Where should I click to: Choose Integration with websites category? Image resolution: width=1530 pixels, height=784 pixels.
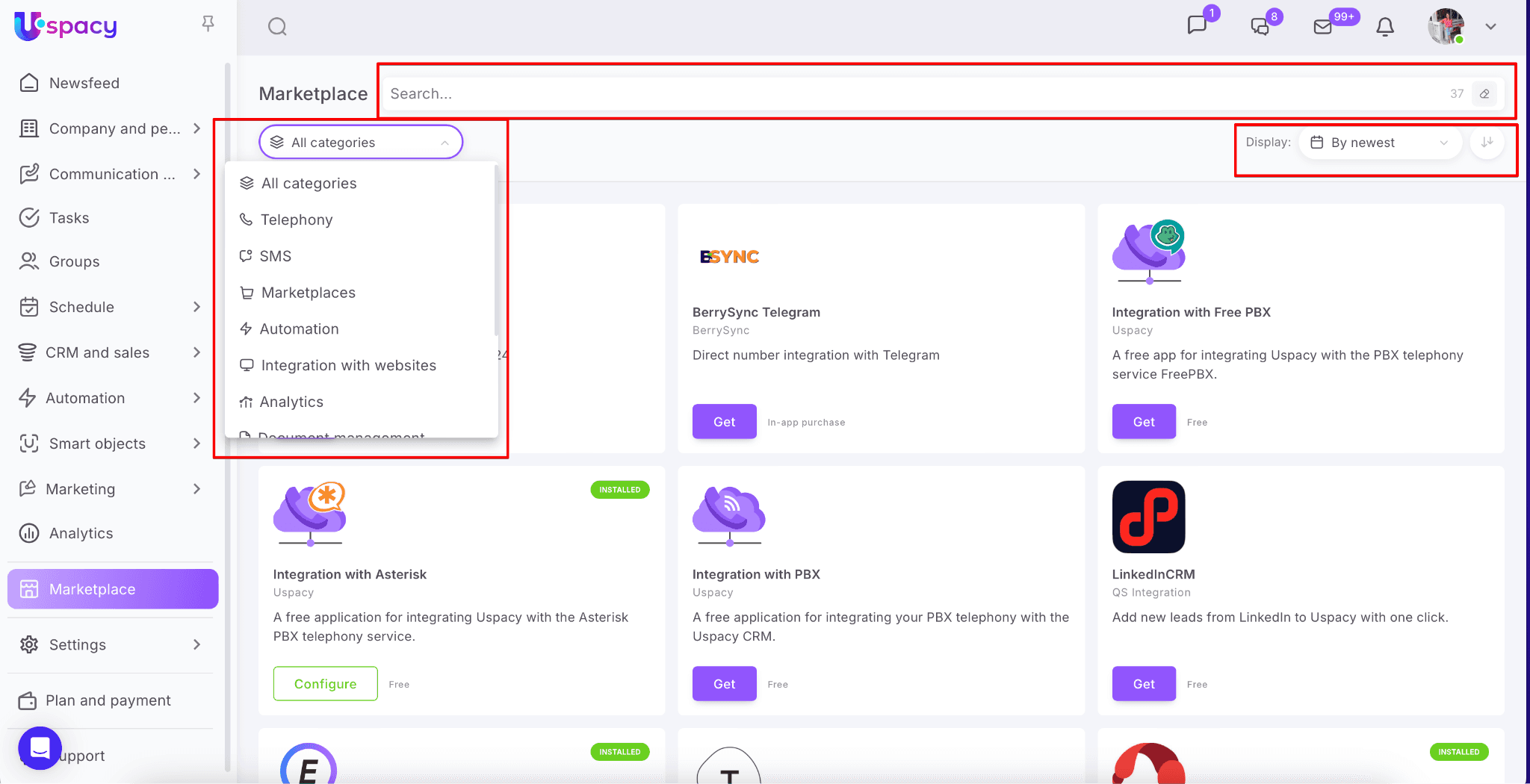[348, 365]
